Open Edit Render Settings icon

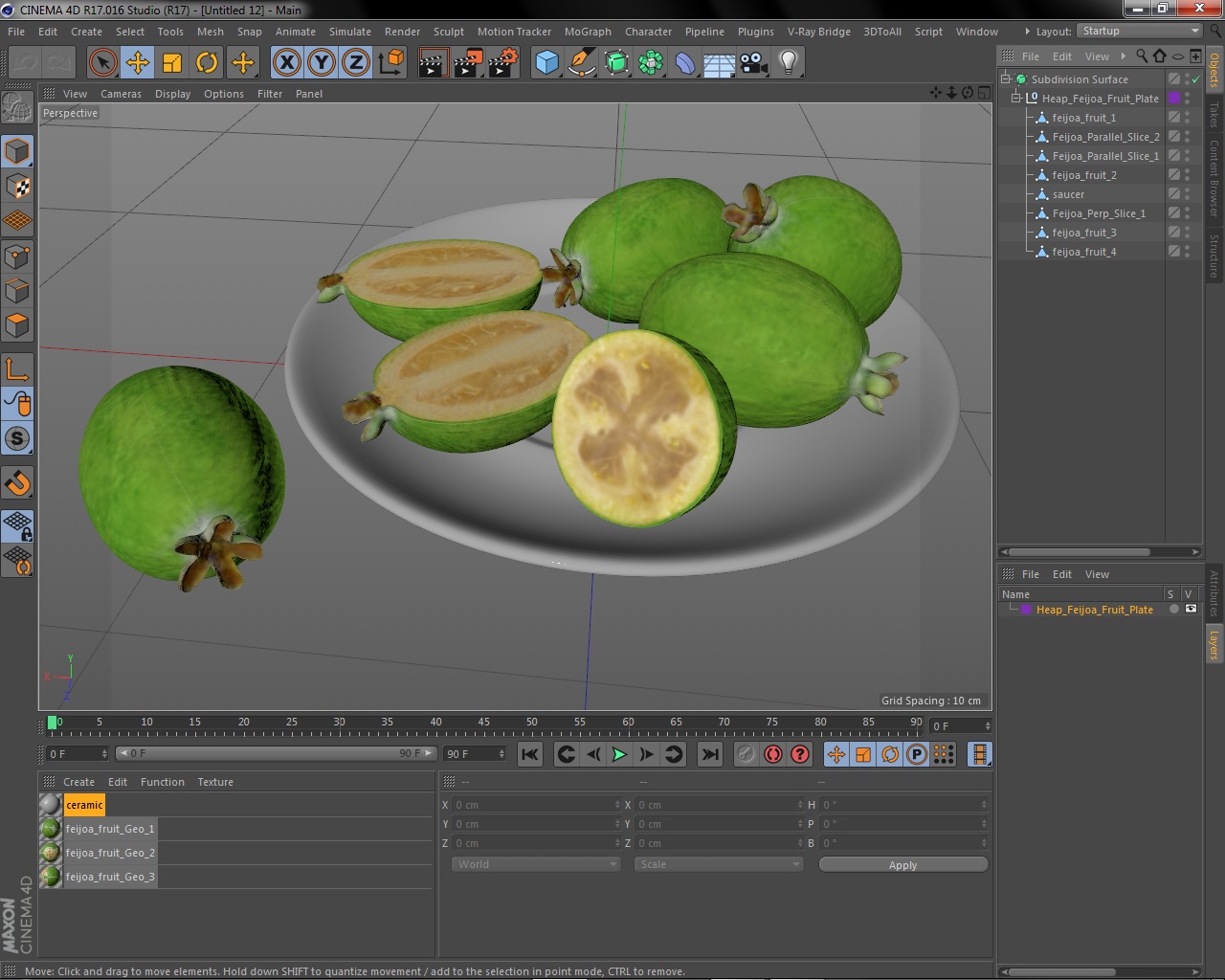(503, 63)
